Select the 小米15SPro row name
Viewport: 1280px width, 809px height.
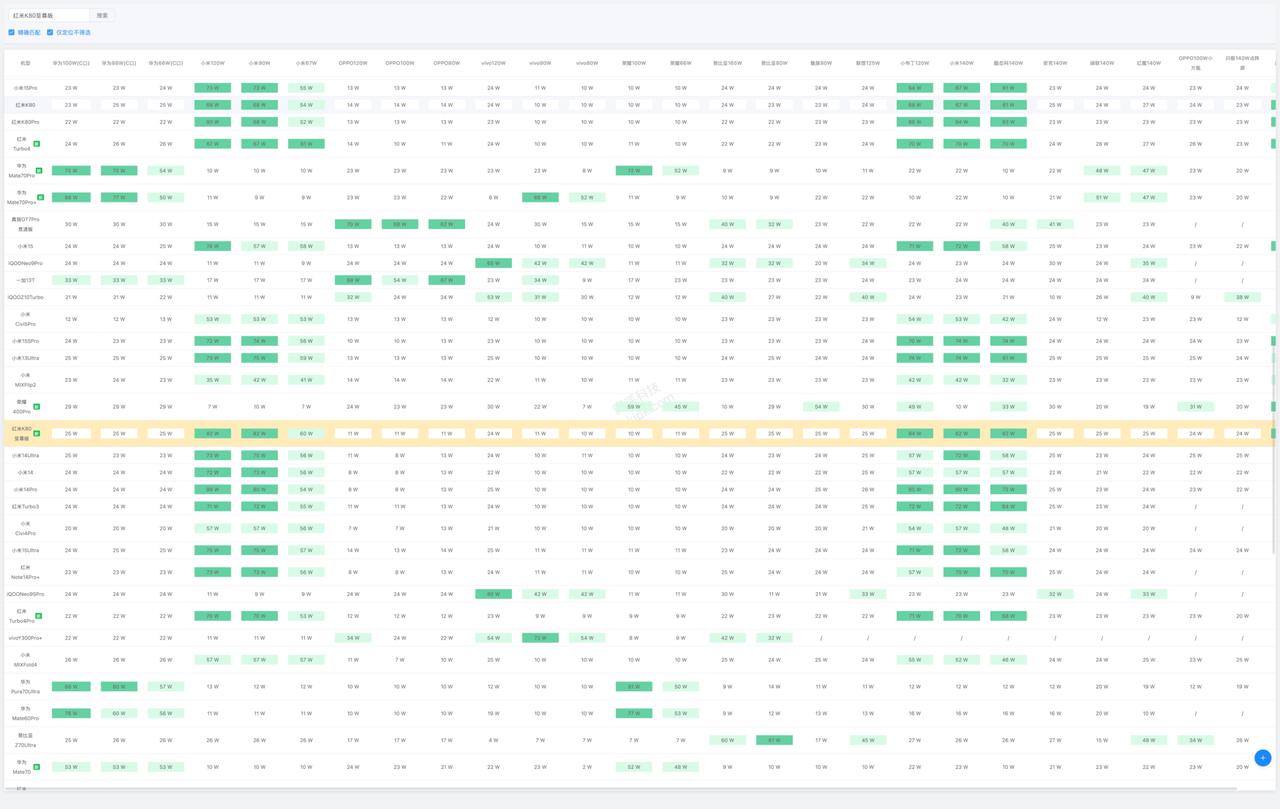[x=25, y=341]
